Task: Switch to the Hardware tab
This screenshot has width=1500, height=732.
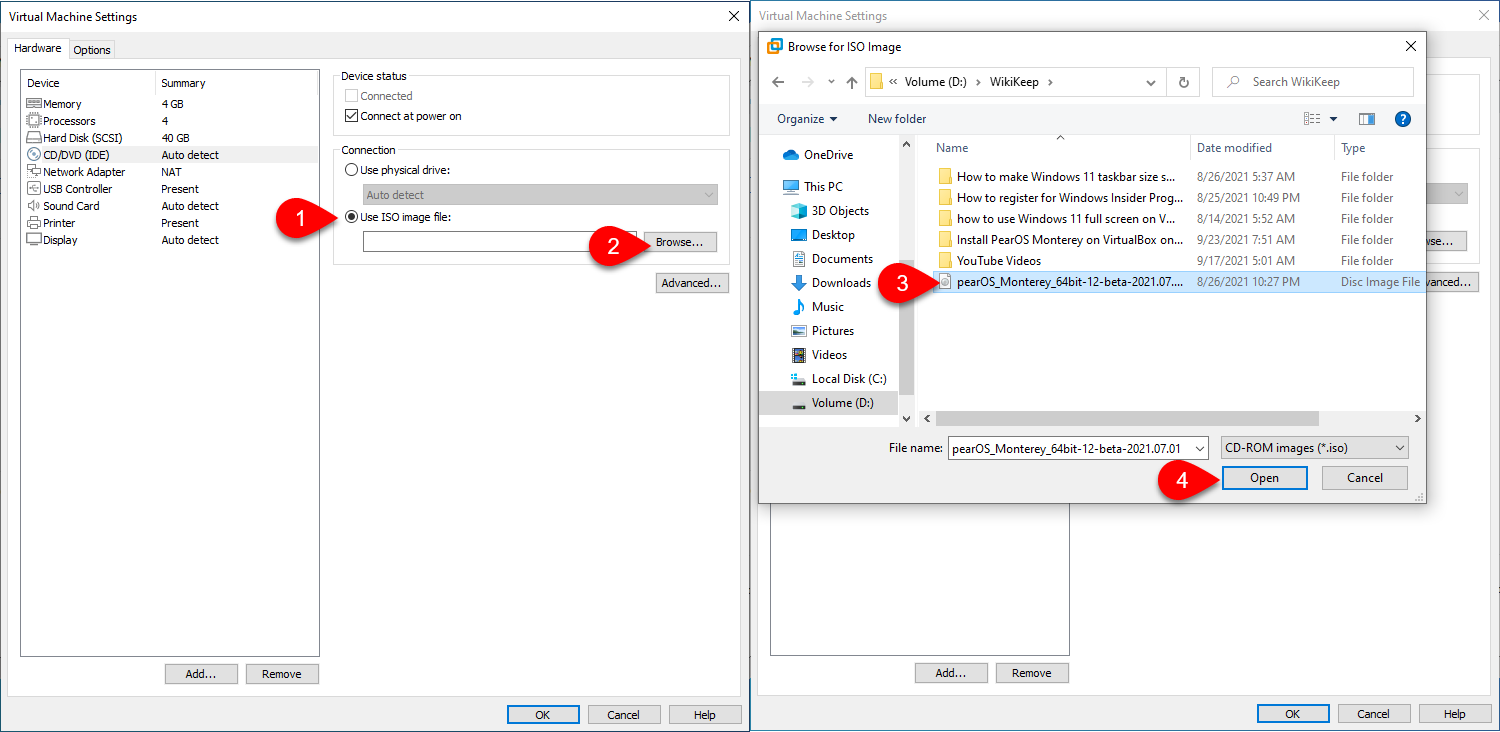Action: (x=37, y=48)
